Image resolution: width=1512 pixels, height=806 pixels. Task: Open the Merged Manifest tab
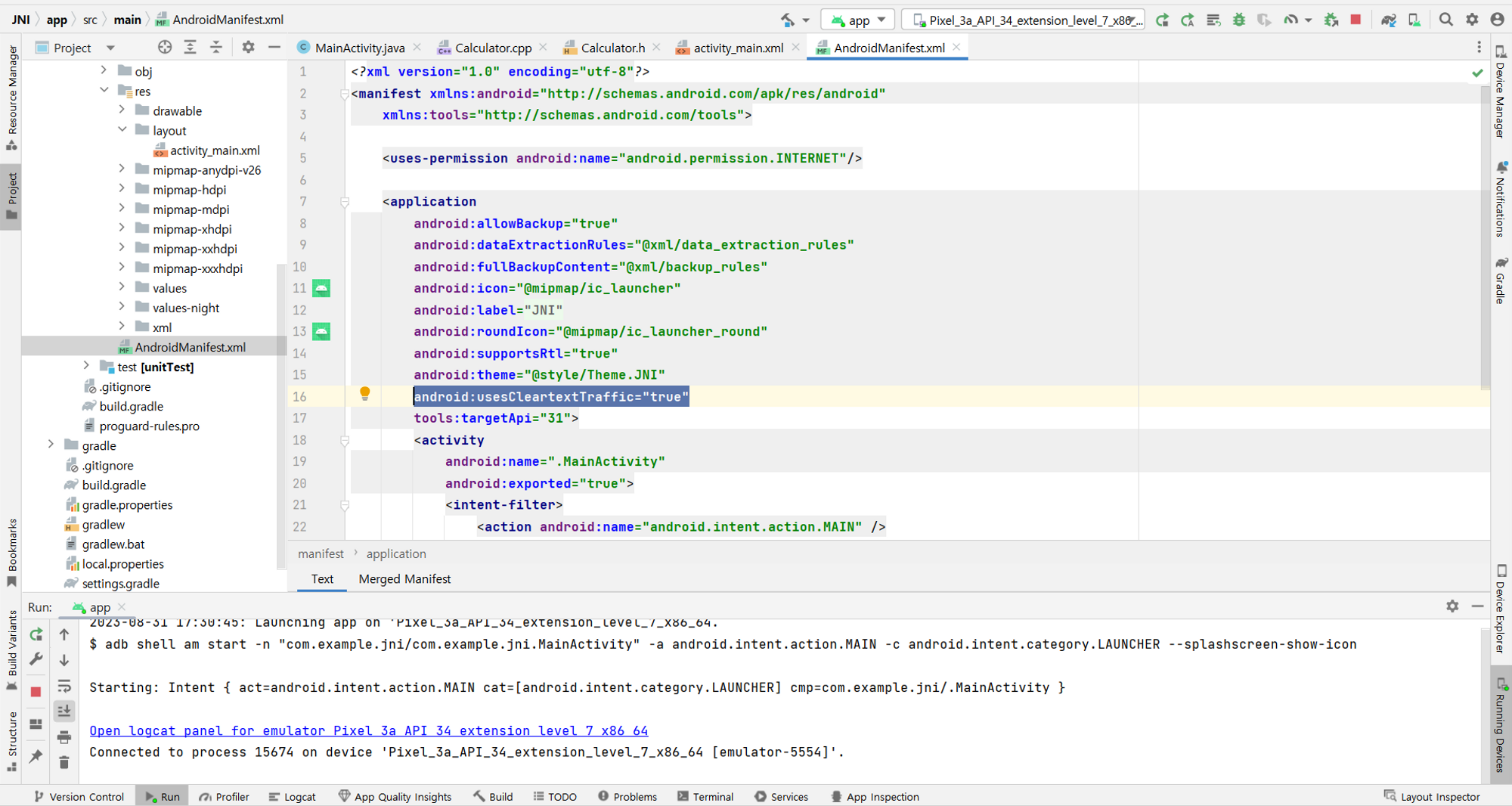pyautogui.click(x=404, y=578)
